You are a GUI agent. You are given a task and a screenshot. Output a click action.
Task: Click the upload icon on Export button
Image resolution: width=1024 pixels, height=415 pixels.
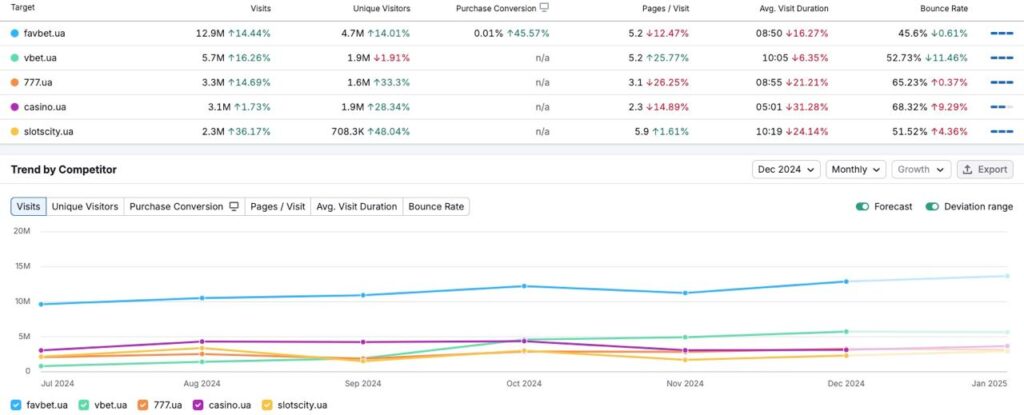click(x=968, y=169)
